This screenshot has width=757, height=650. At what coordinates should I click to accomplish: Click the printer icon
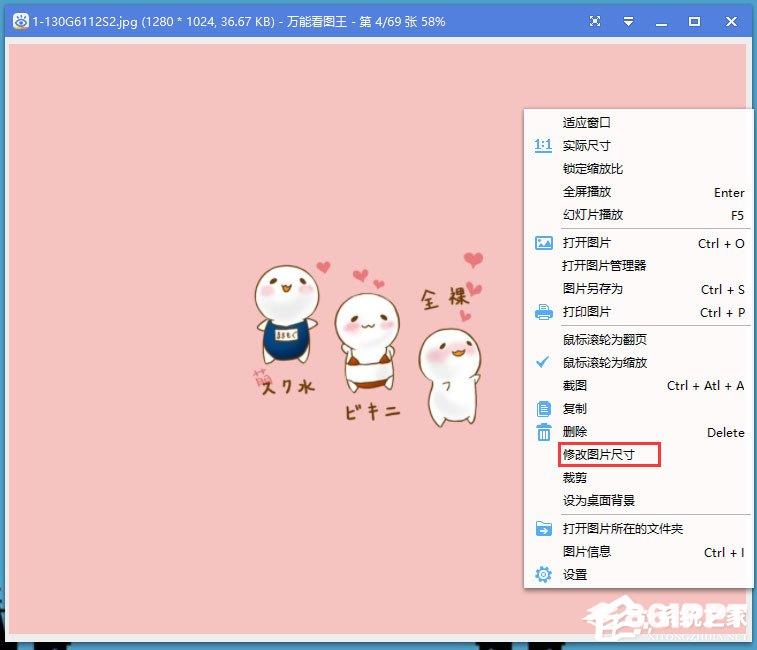tap(544, 312)
